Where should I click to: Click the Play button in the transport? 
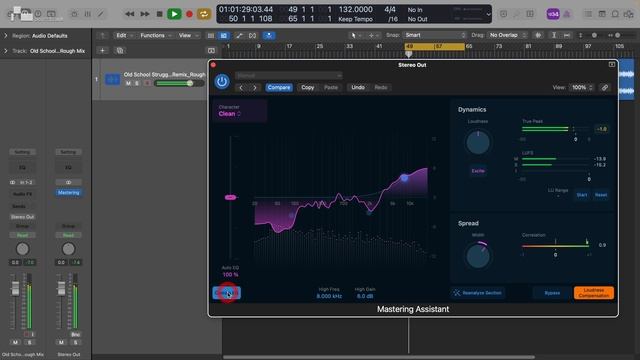point(174,14)
